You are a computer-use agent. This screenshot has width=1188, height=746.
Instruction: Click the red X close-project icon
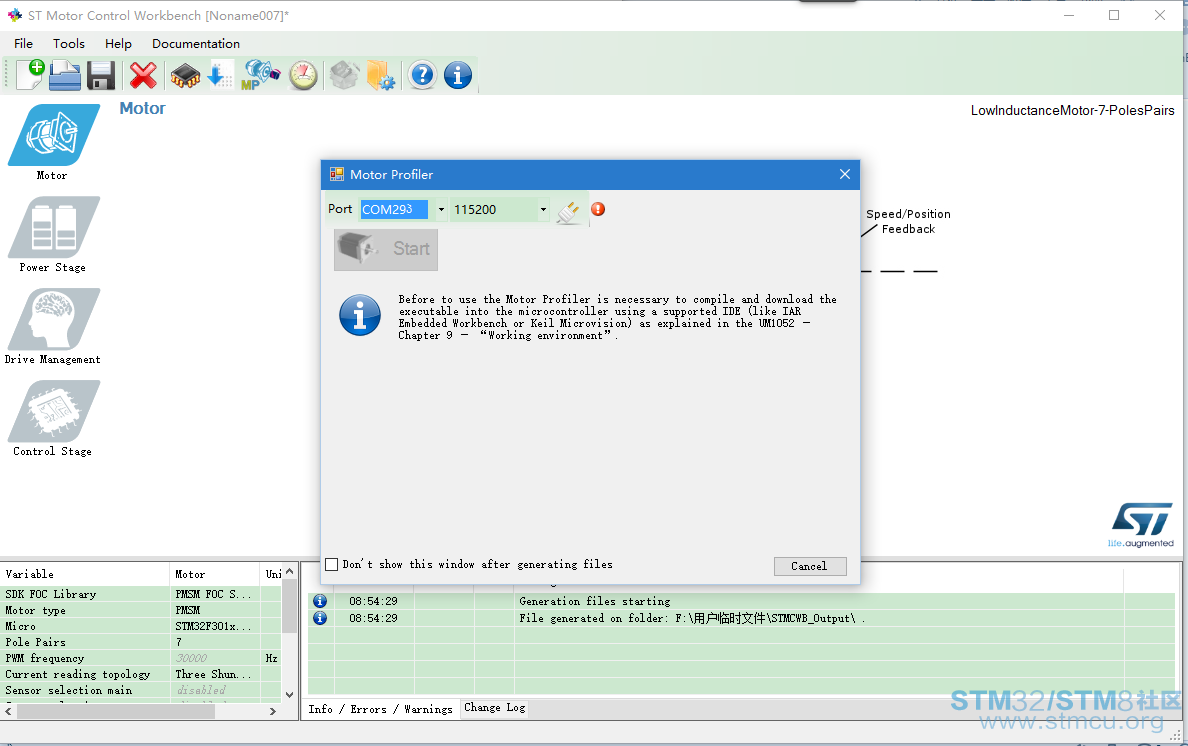(142, 76)
